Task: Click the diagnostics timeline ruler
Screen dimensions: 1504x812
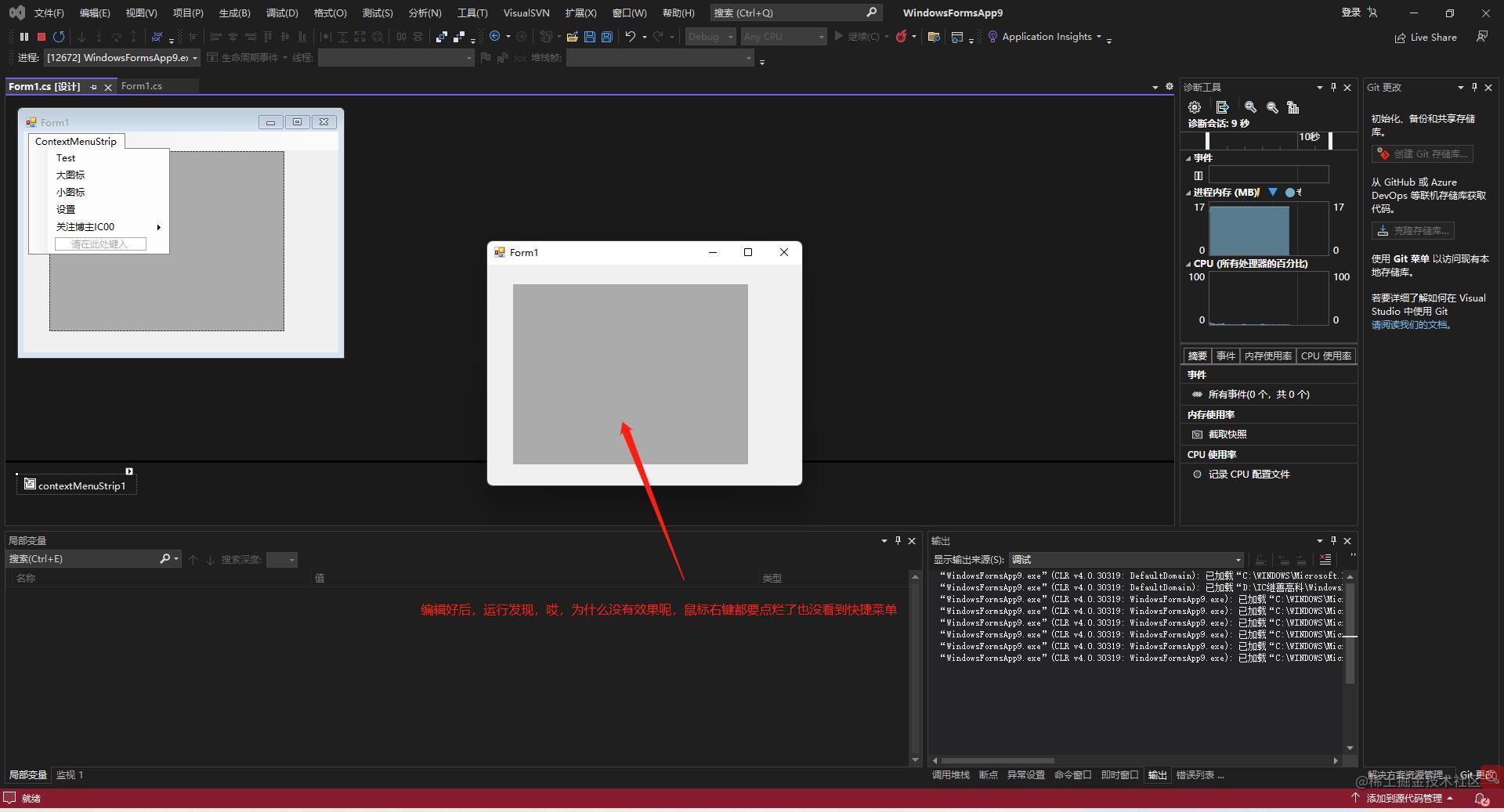Action: (1269, 140)
